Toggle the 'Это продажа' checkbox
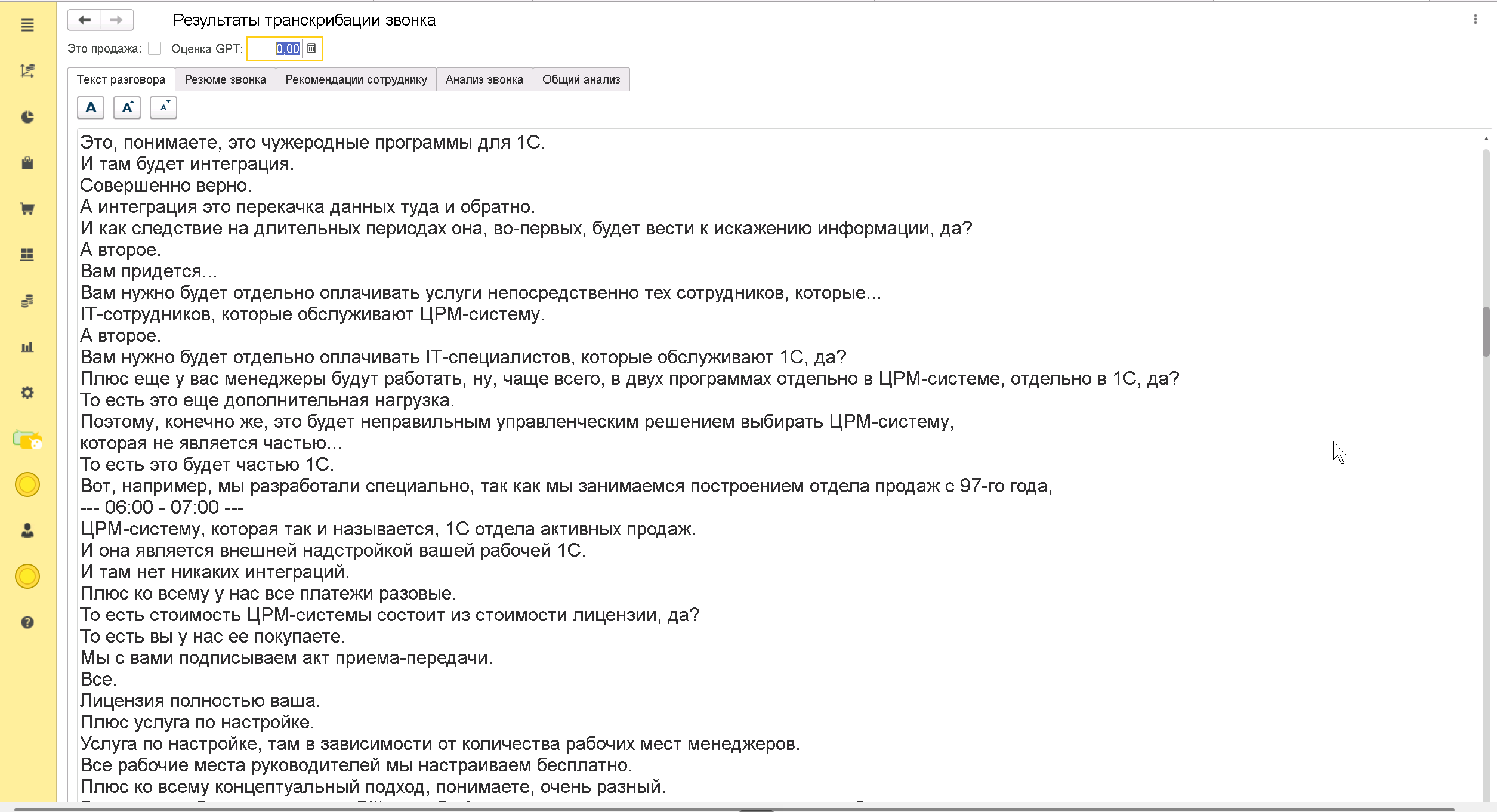This screenshot has width=1497, height=812. 155,48
